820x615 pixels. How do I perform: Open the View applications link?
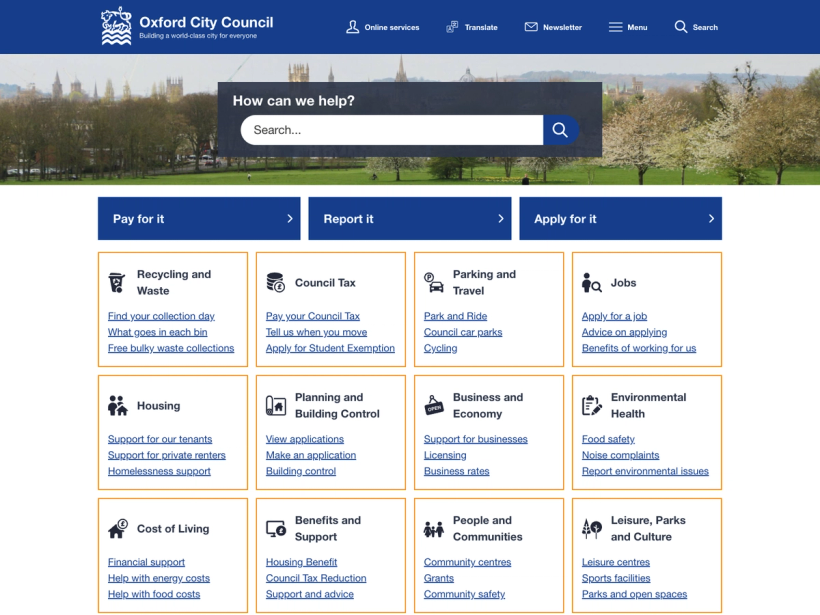[x=305, y=439]
